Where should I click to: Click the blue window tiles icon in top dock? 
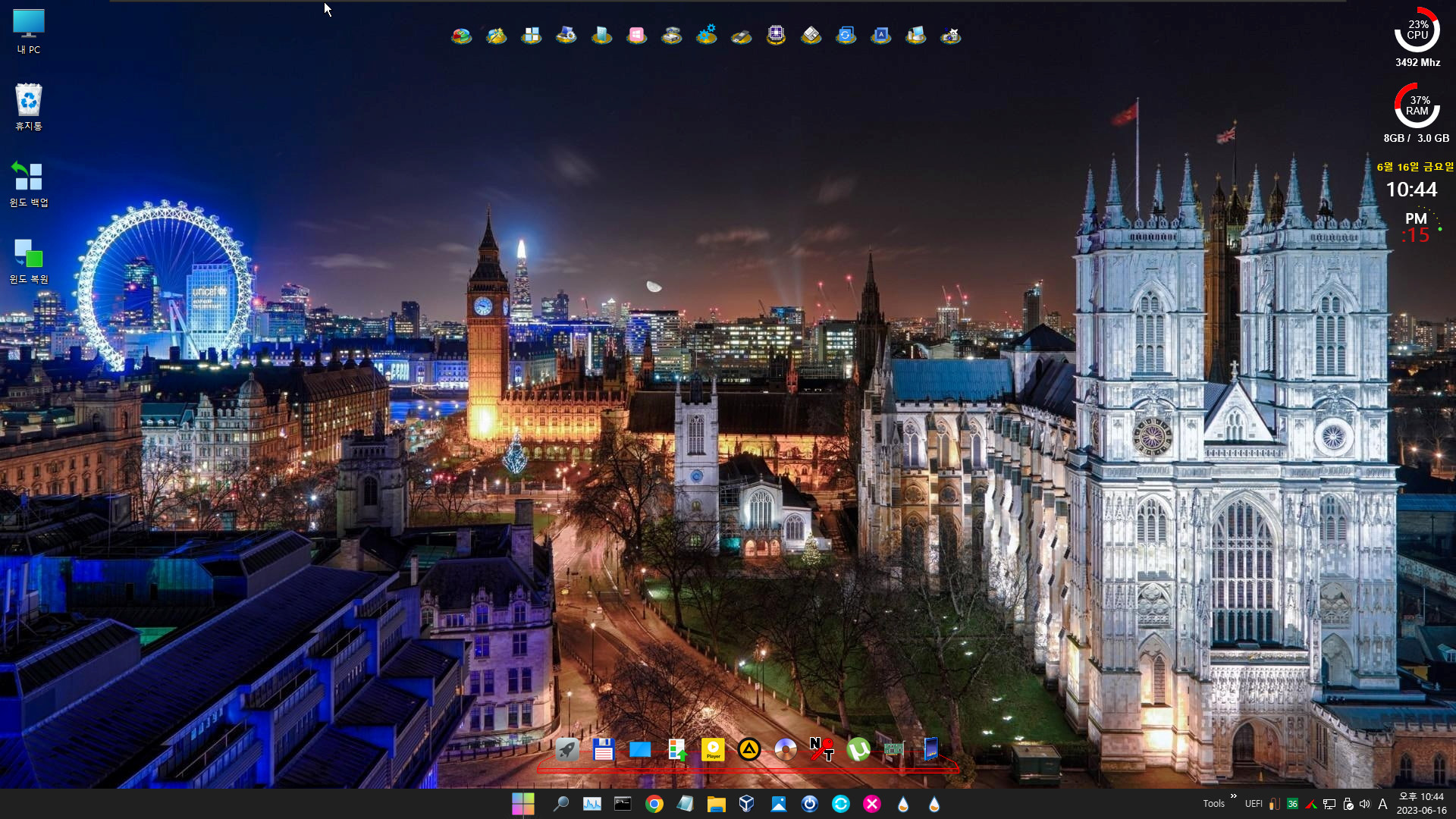(x=532, y=36)
